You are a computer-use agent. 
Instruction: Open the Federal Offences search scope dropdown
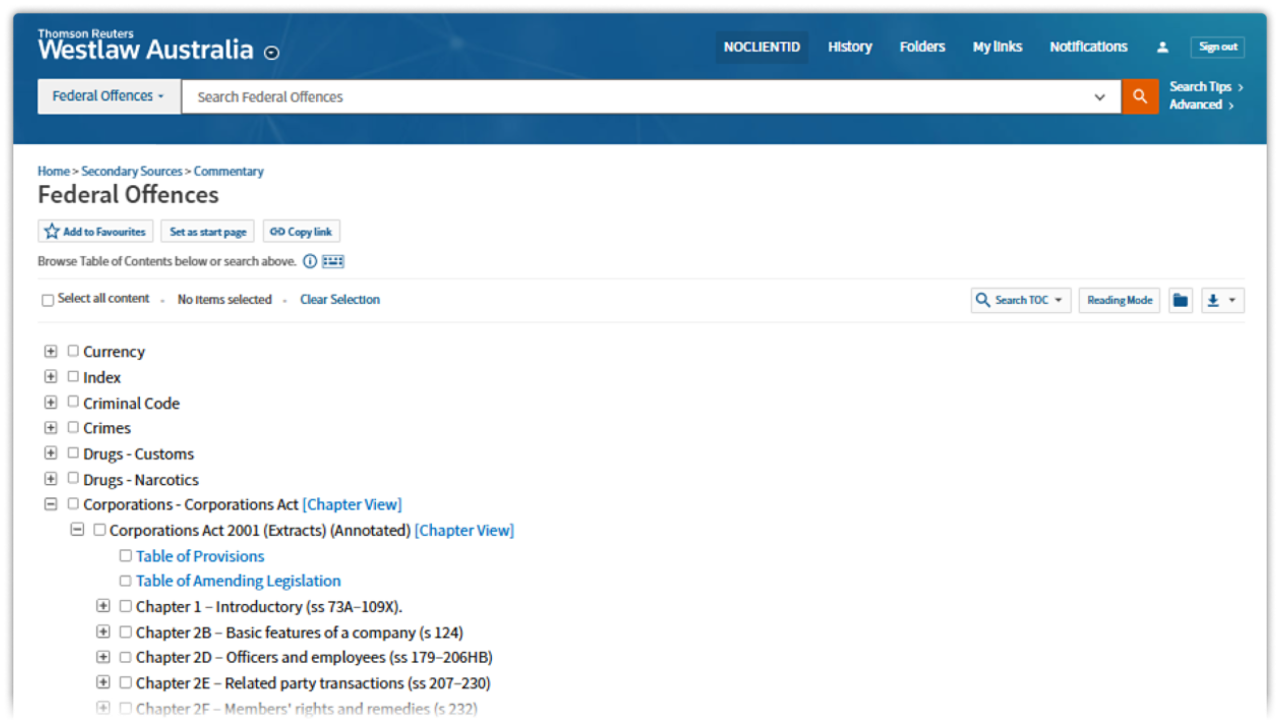coord(109,97)
